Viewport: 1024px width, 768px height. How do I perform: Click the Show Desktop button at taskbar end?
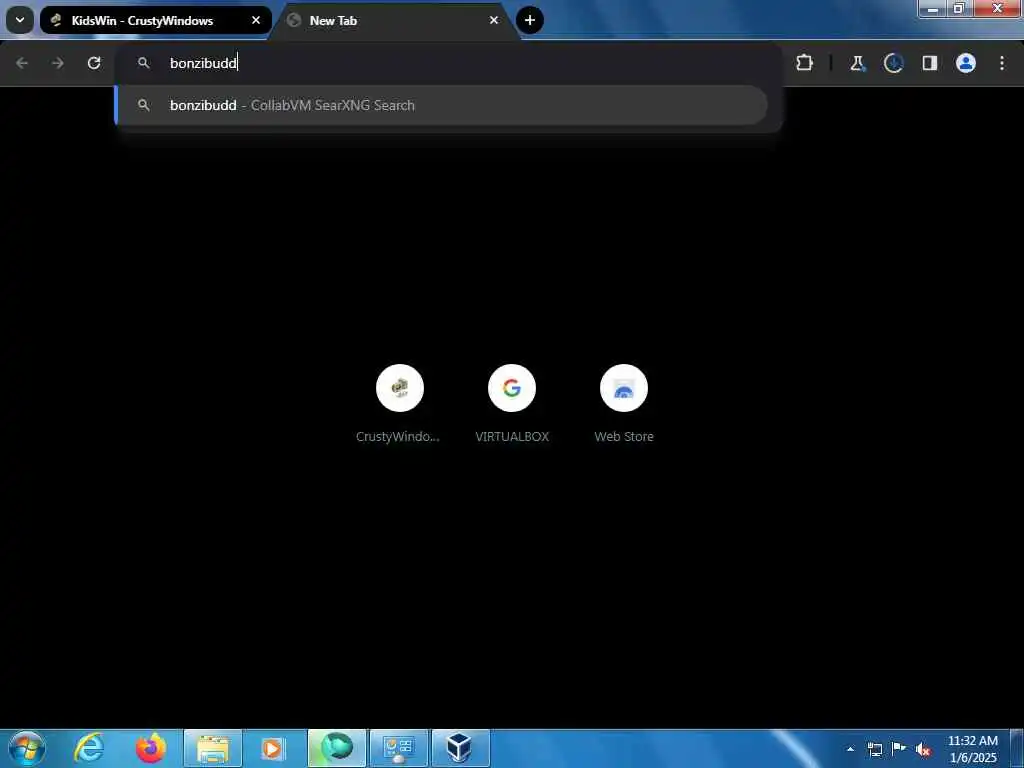coord(1017,748)
